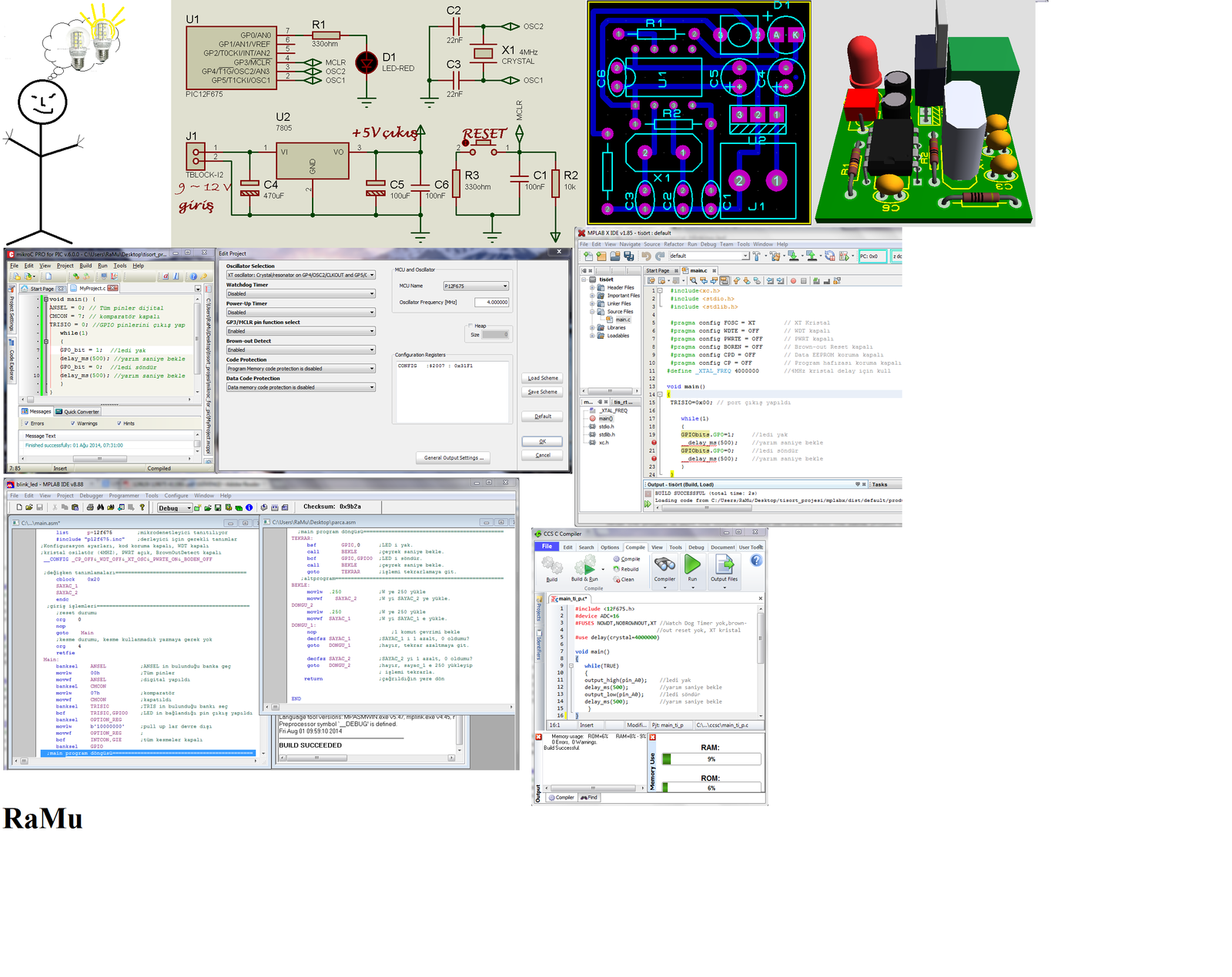Click the yellow question mark icon in MPLAB IDE v8.88
The width and height of the screenshot is (1232, 977).
tap(142, 507)
